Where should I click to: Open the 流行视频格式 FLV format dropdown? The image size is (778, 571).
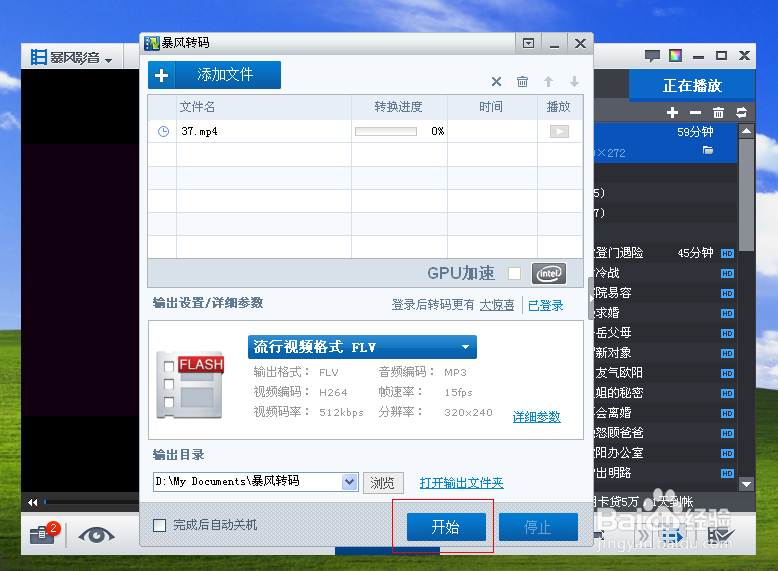(x=362, y=347)
